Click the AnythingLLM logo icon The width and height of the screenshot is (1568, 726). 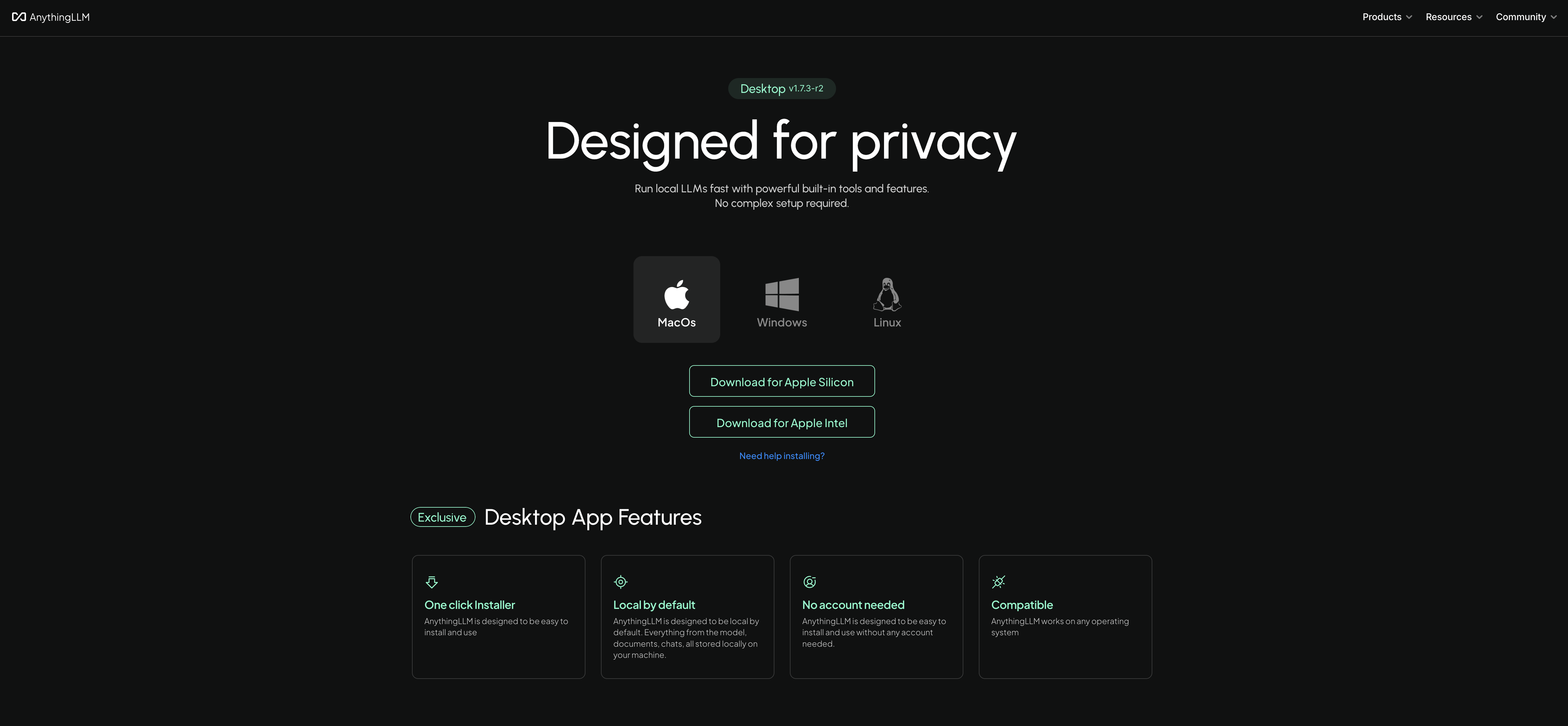[x=19, y=17]
